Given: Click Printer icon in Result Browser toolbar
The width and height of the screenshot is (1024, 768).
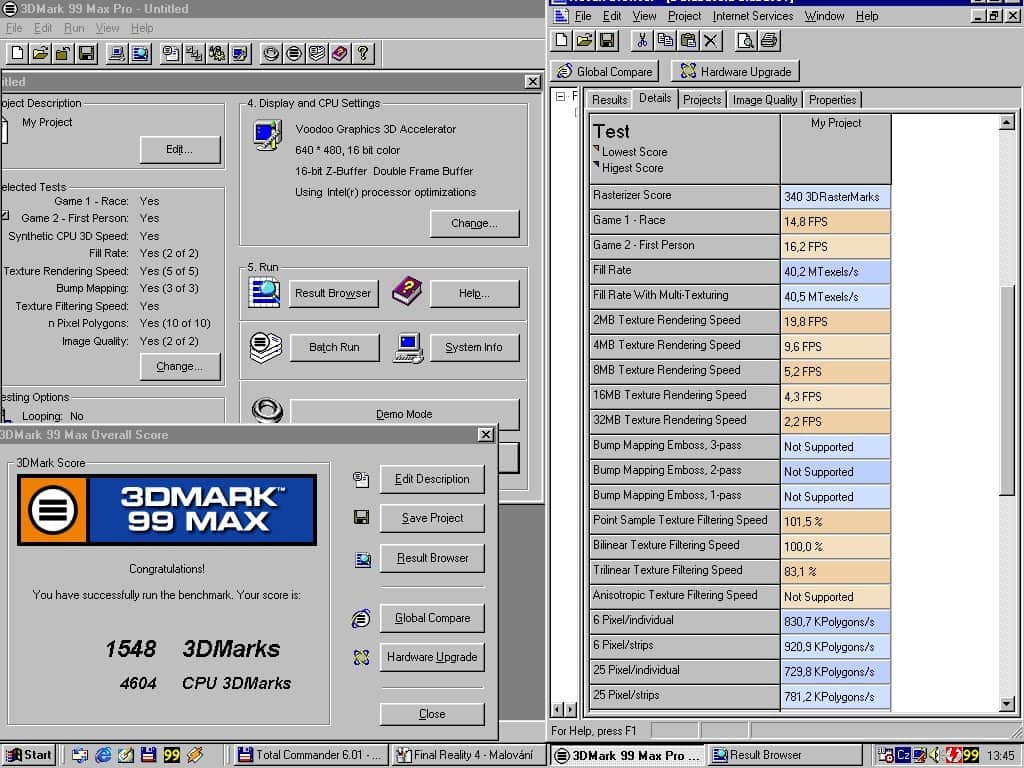Looking at the screenshot, I should point(769,40).
